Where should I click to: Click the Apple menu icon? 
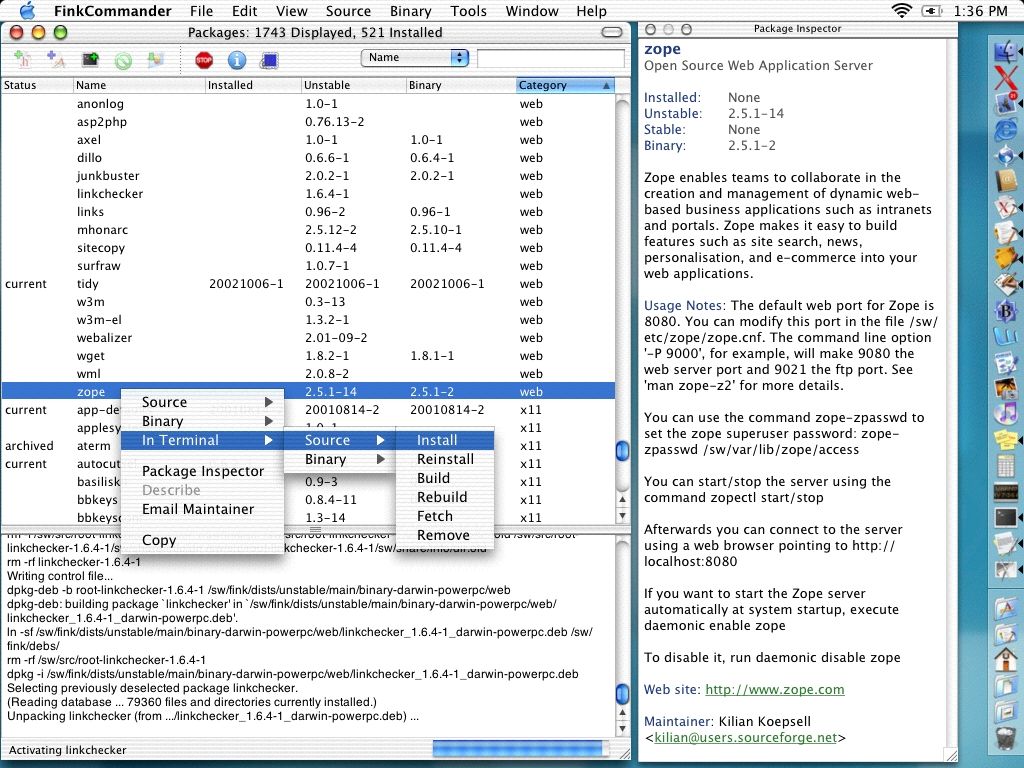pos(27,10)
